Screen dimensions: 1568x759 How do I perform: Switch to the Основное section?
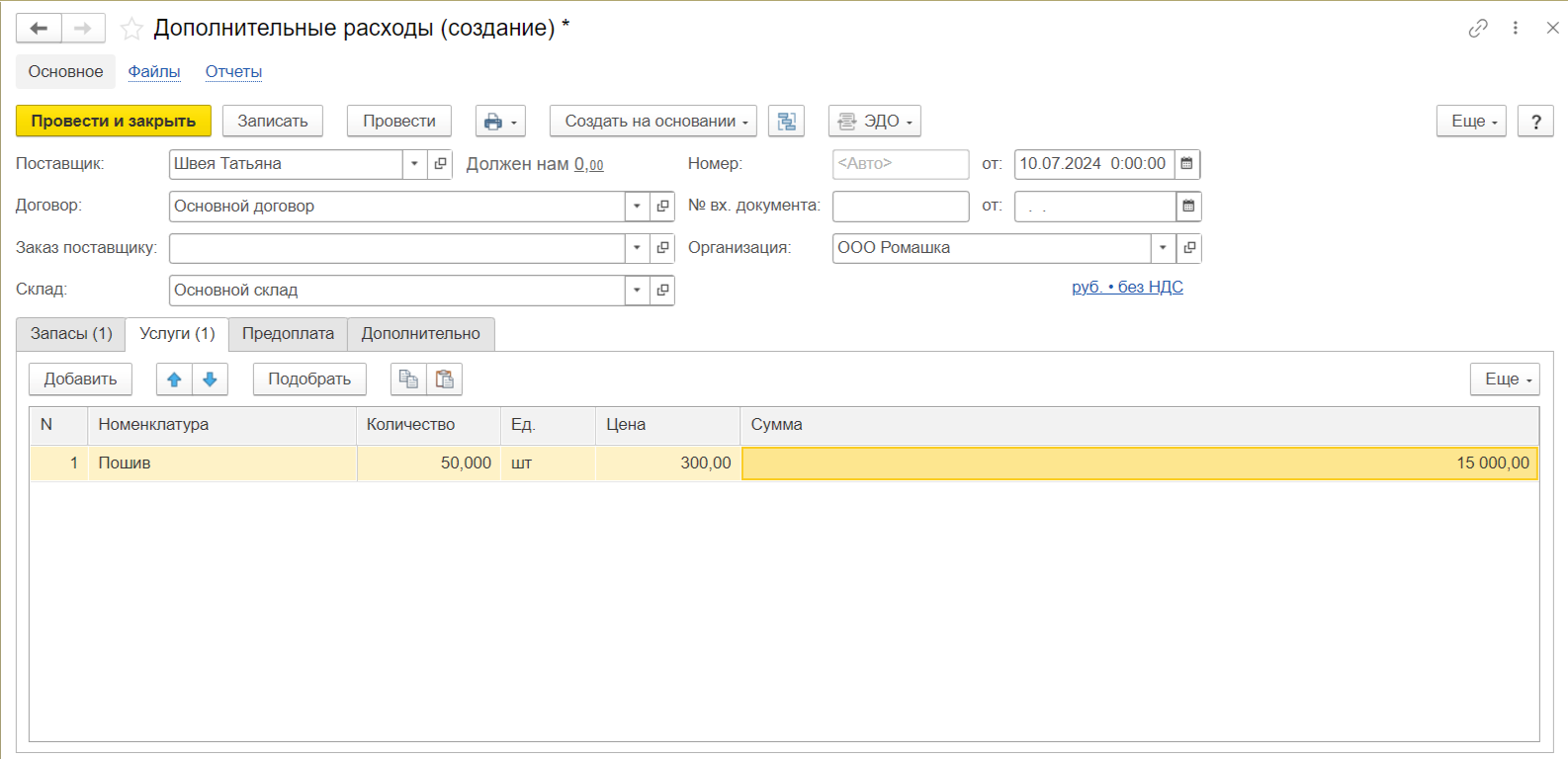pyautogui.click(x=65, y=71)
